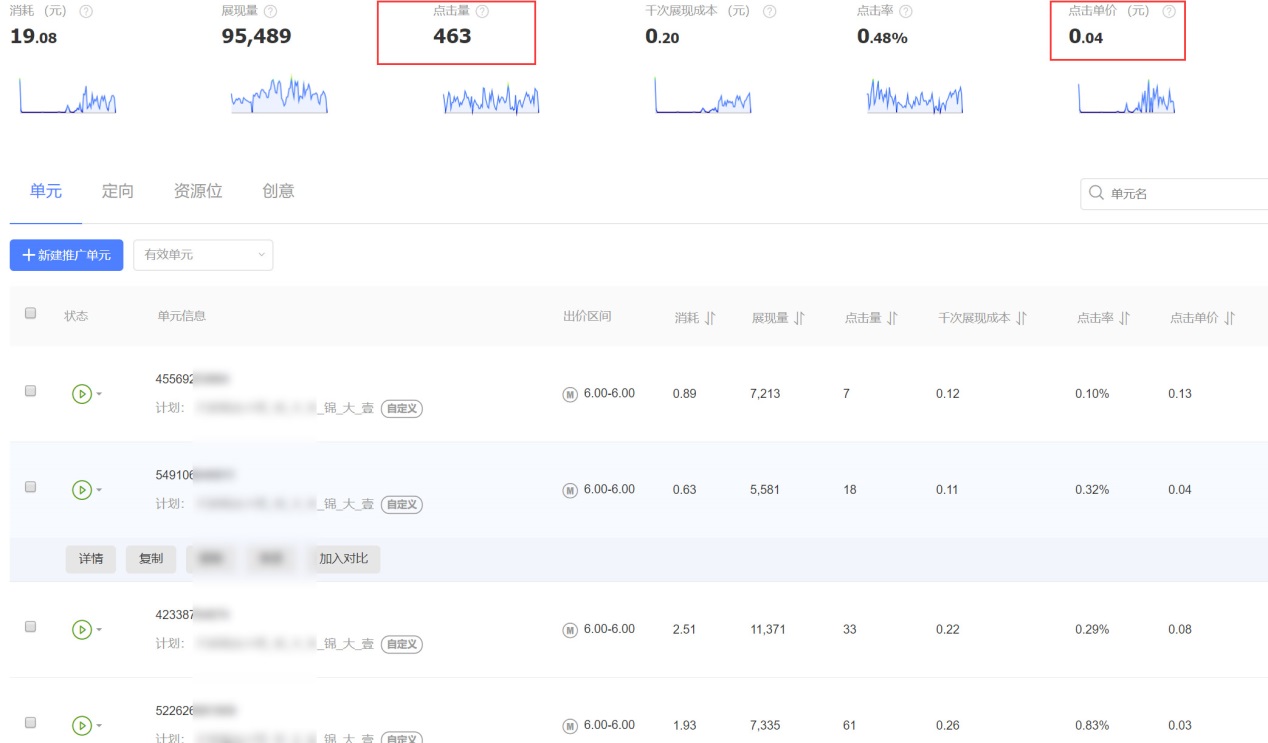Toggle the select-all checkbox in table header
The height and width of the screenshot is (743, 1268).
(x=30, y=313)
